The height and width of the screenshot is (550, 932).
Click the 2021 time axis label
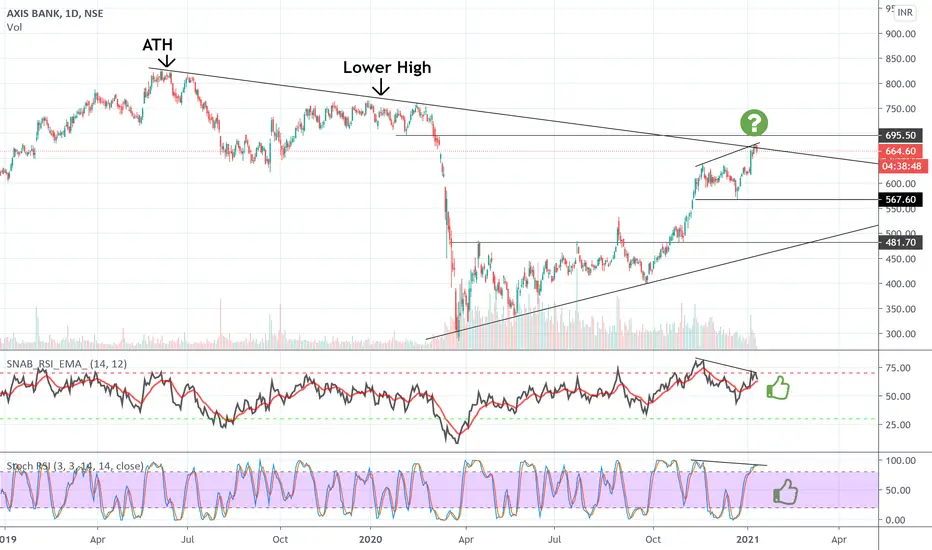pyautogui.click(x=747, y=540)
